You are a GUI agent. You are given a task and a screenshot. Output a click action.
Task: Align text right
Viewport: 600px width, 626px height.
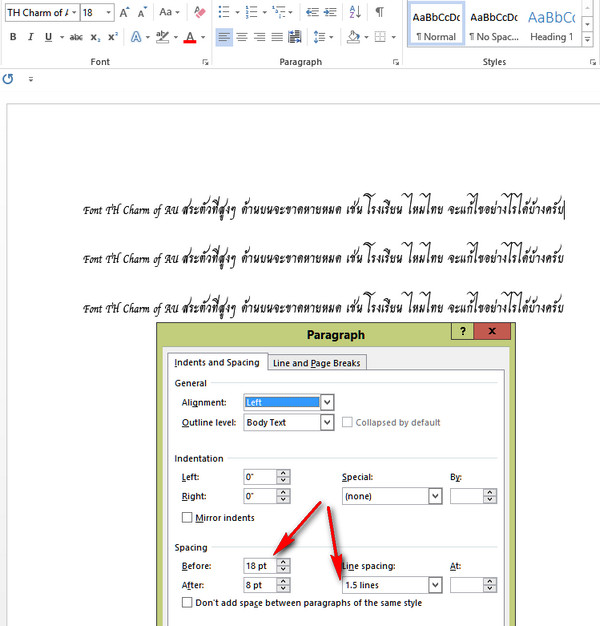[x=259, y=37]
